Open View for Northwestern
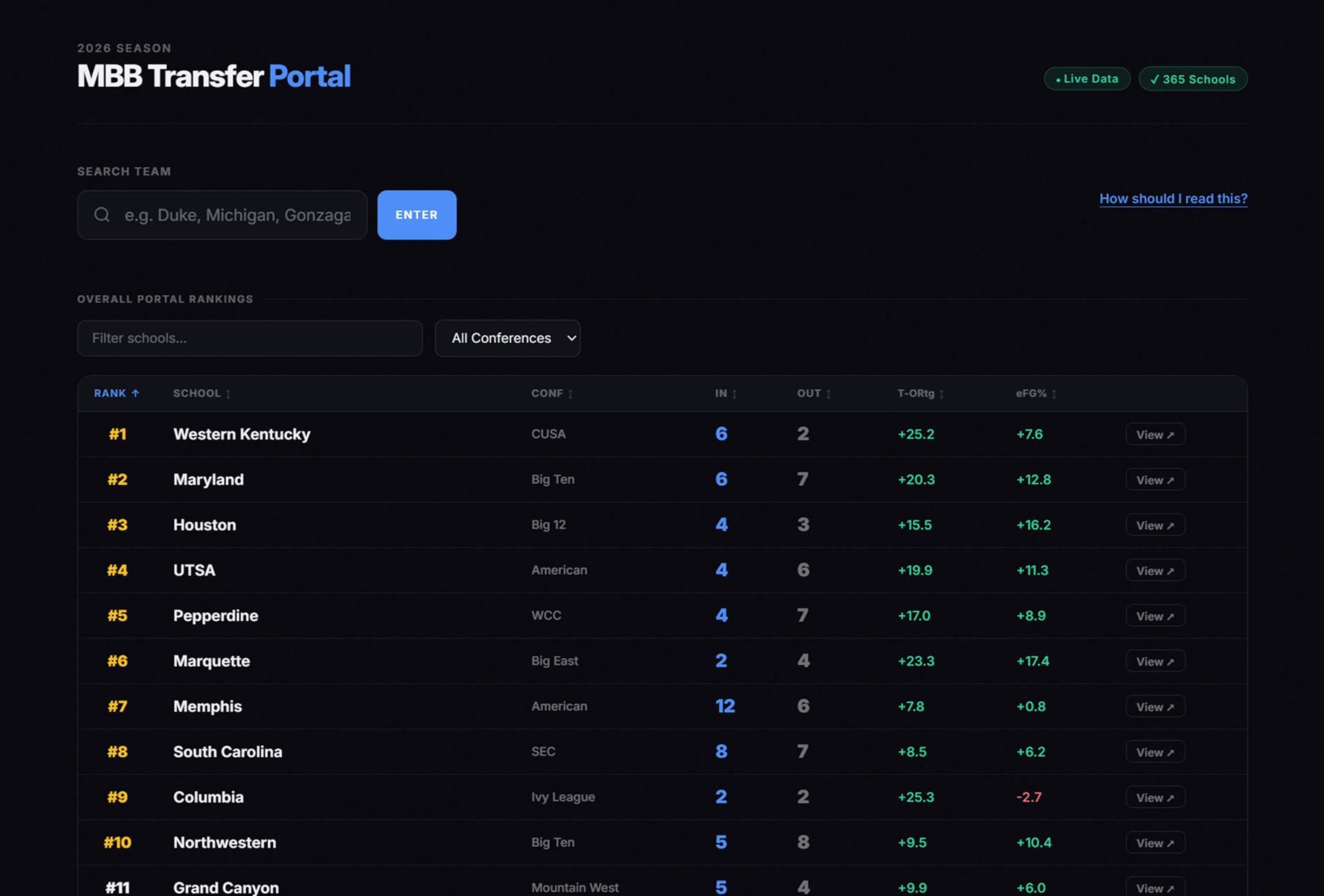 (x=1155, y=842)
